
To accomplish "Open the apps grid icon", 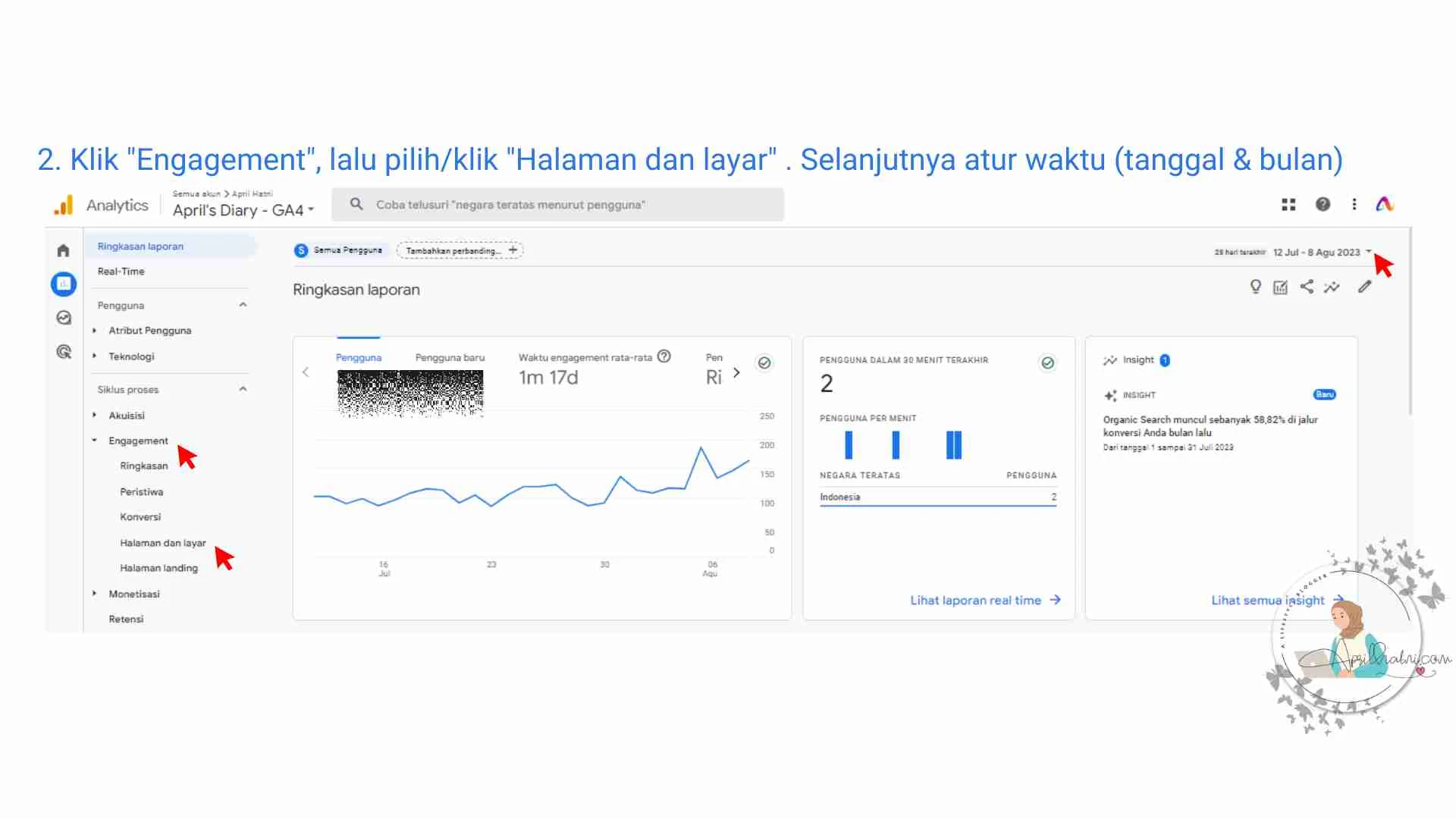I will point(1288,204).
